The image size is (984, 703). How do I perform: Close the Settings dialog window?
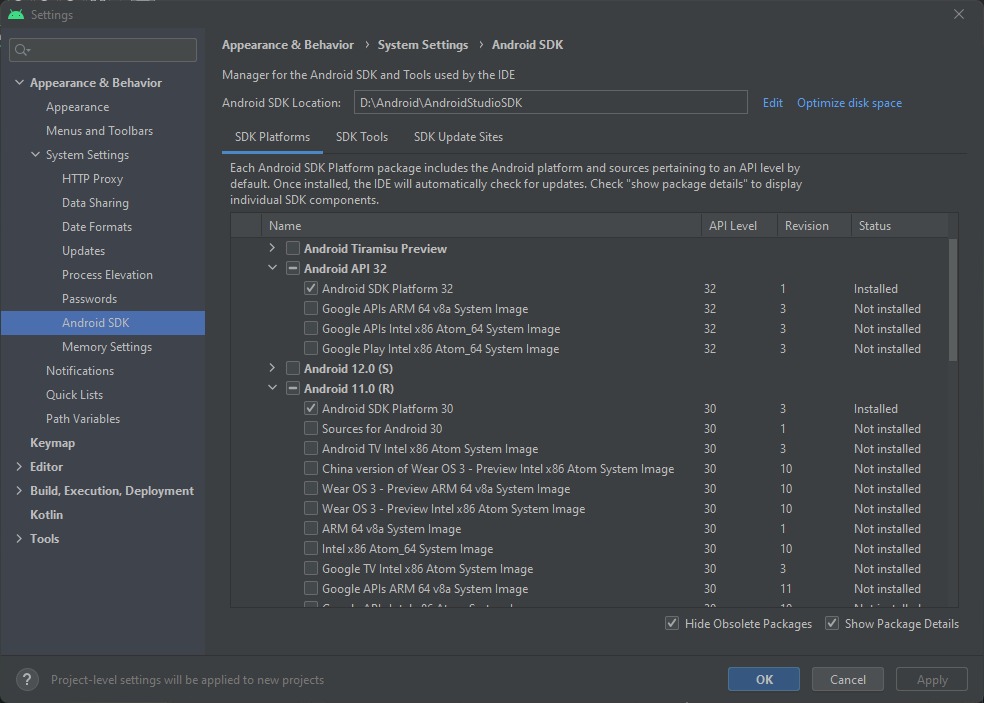tap(958, 15)
